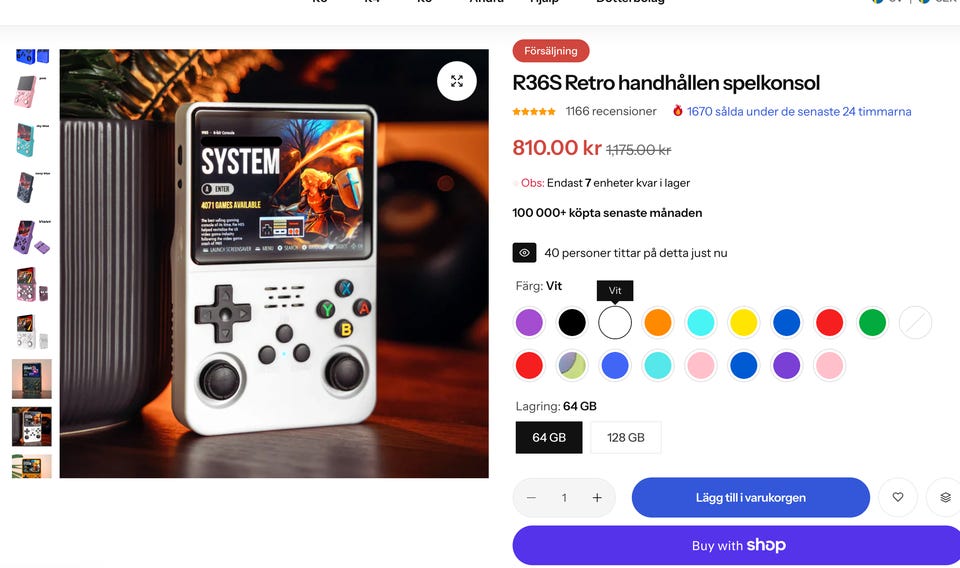Image resolution: width=960 pixels, height=568 pixels.
Task: Click the five-star rating icons
Action: pos(534,111)
